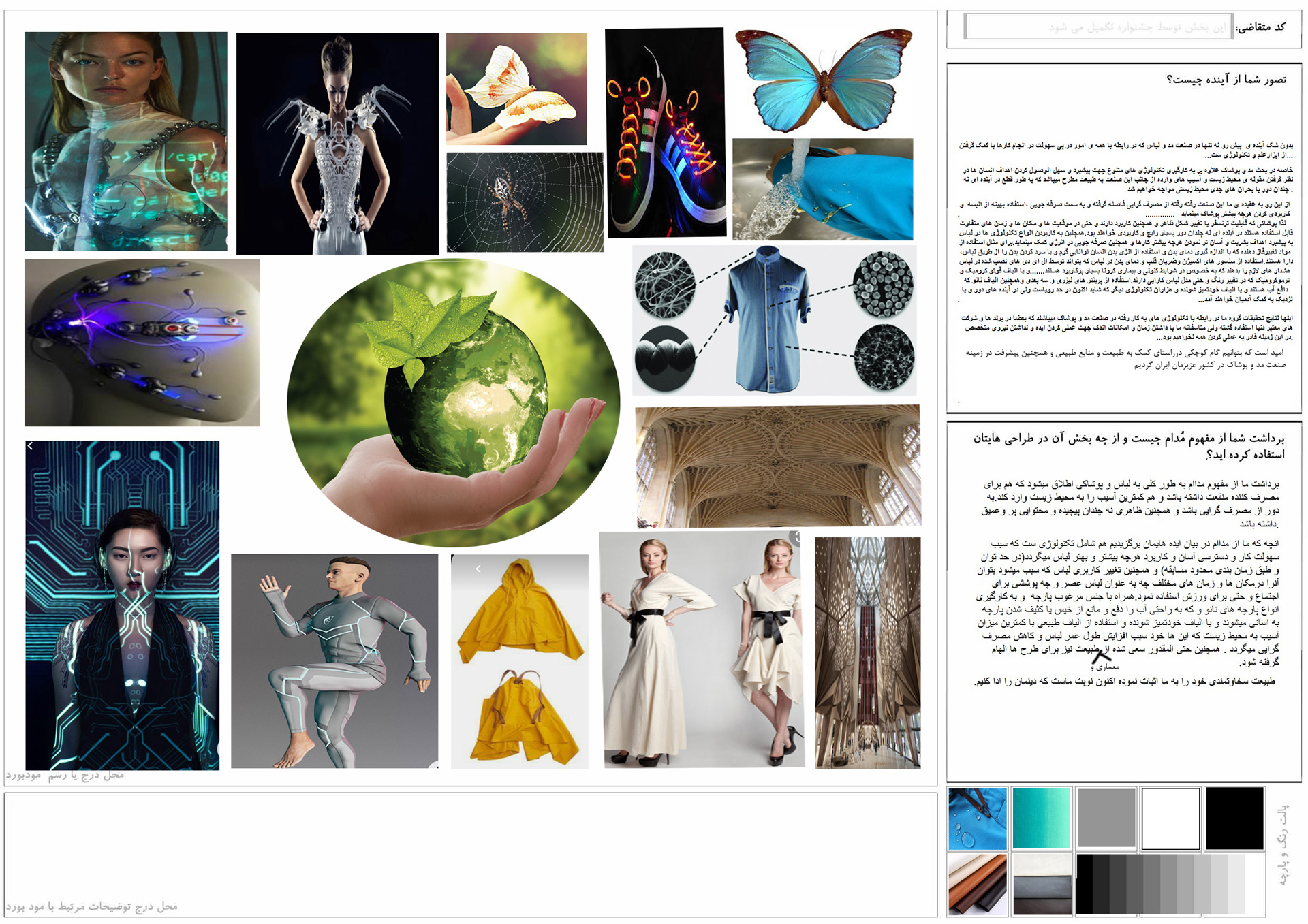Click the mood board description text area
The width and height of the screenshot is (1308, 924).
click(470, 854)
